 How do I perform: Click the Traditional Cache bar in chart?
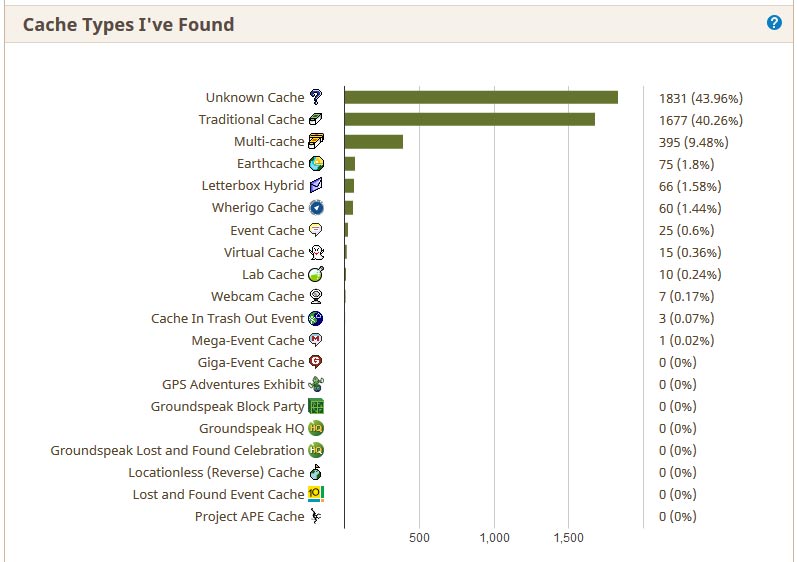click(x=470, y=119)
